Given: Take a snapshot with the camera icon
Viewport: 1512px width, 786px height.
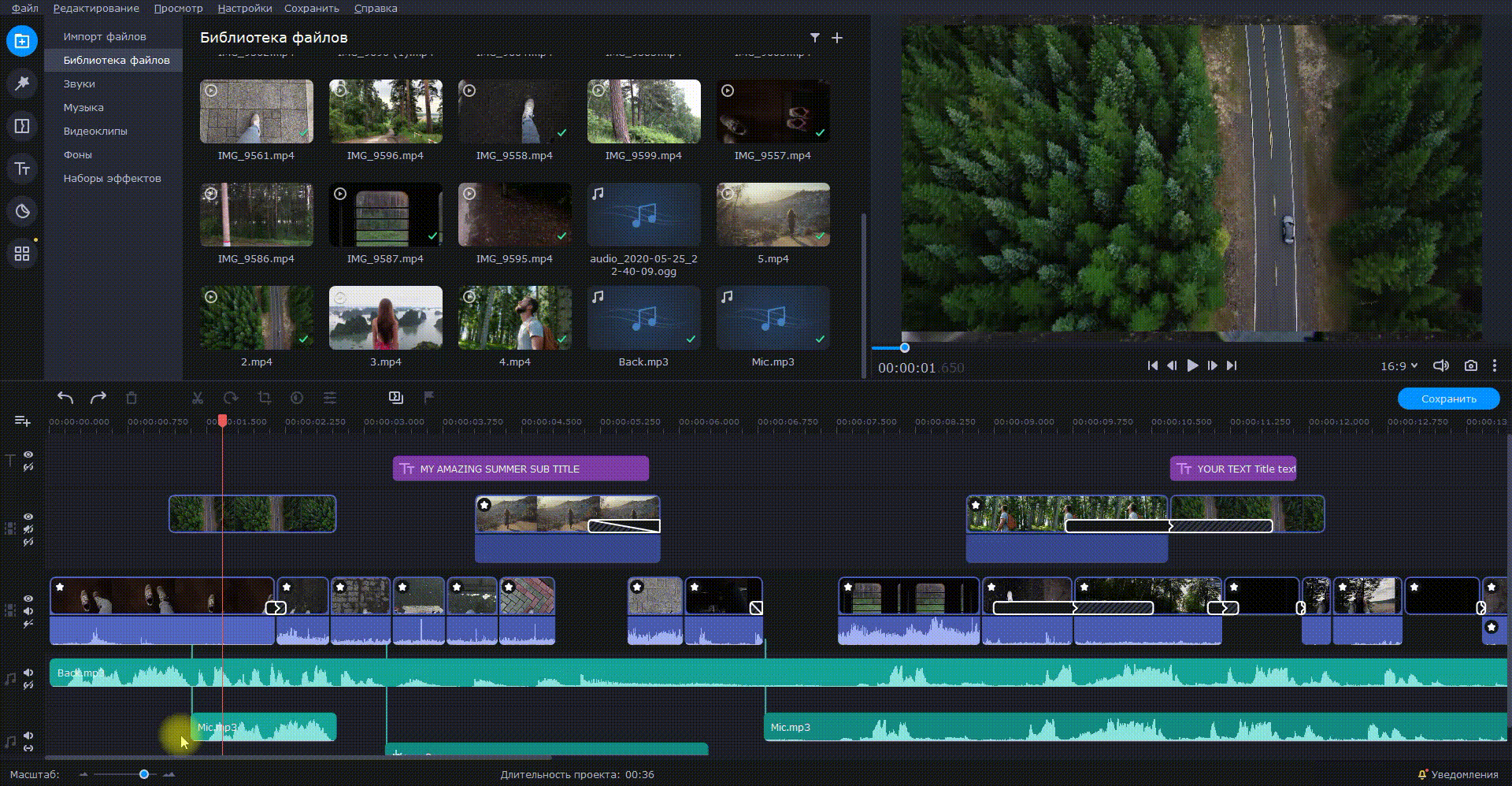Looking at the screenshot, I should click(x=1470, y=365).
